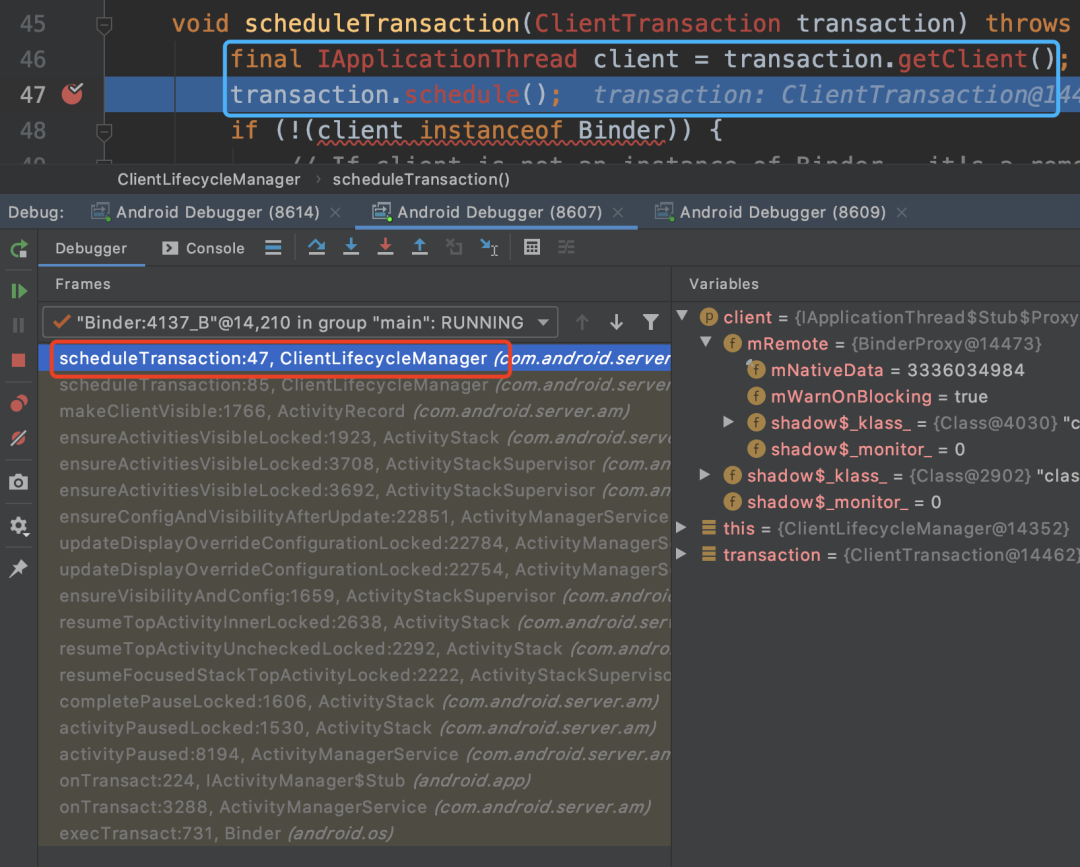Screen dimensions: 1080x867
Task: Open debugger settings gear icon
Action: (19, 526)
